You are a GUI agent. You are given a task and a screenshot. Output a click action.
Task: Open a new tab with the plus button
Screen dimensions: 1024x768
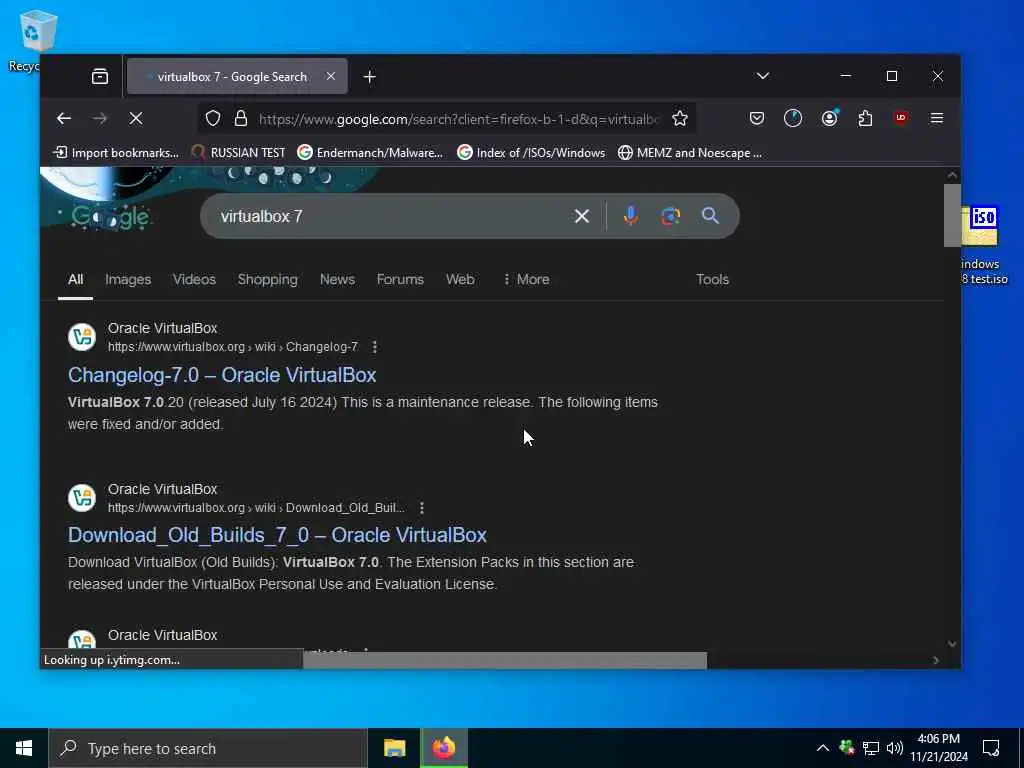[370, 77]
